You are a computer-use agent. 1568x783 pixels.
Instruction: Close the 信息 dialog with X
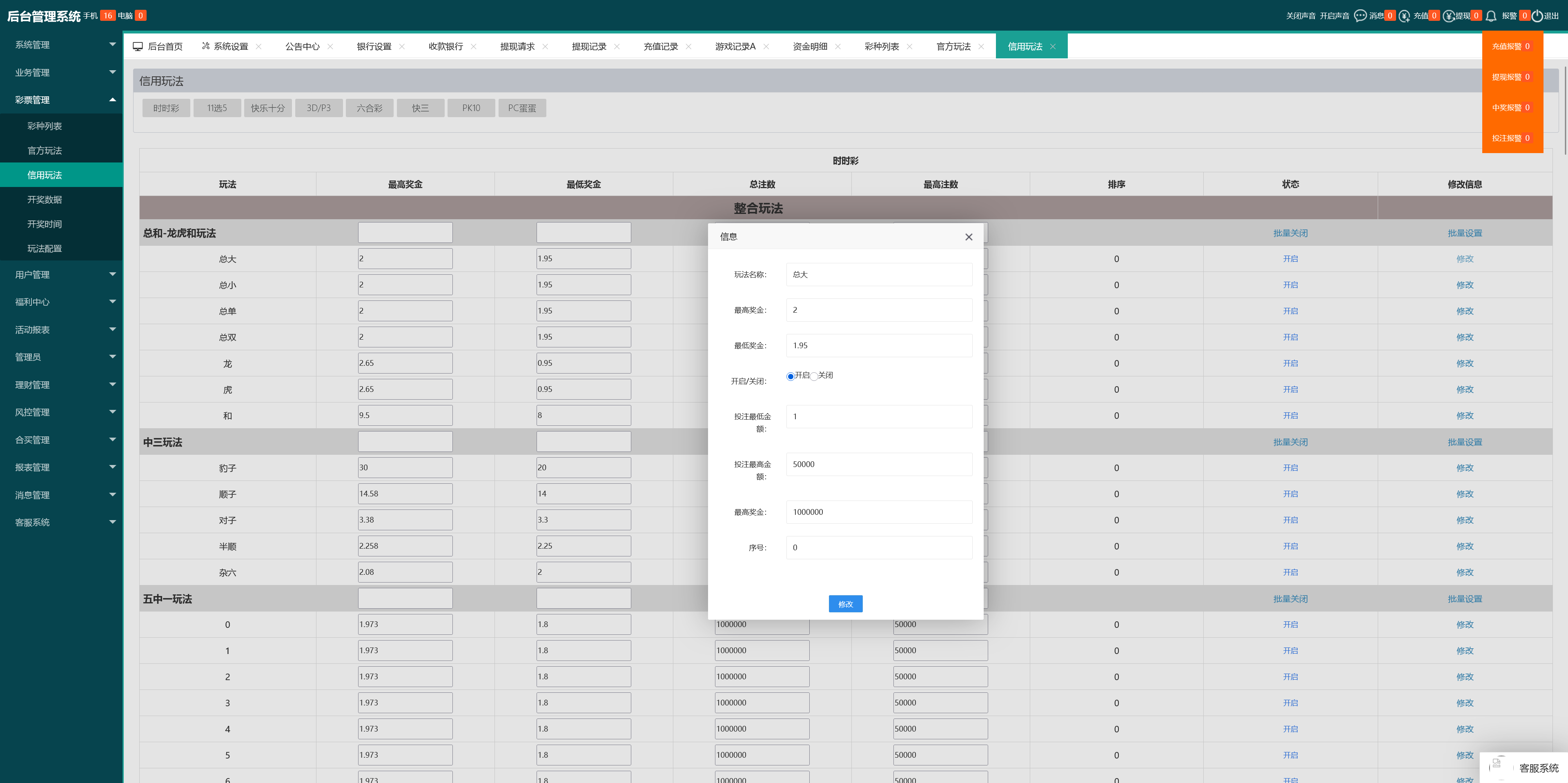coord(969,237)
